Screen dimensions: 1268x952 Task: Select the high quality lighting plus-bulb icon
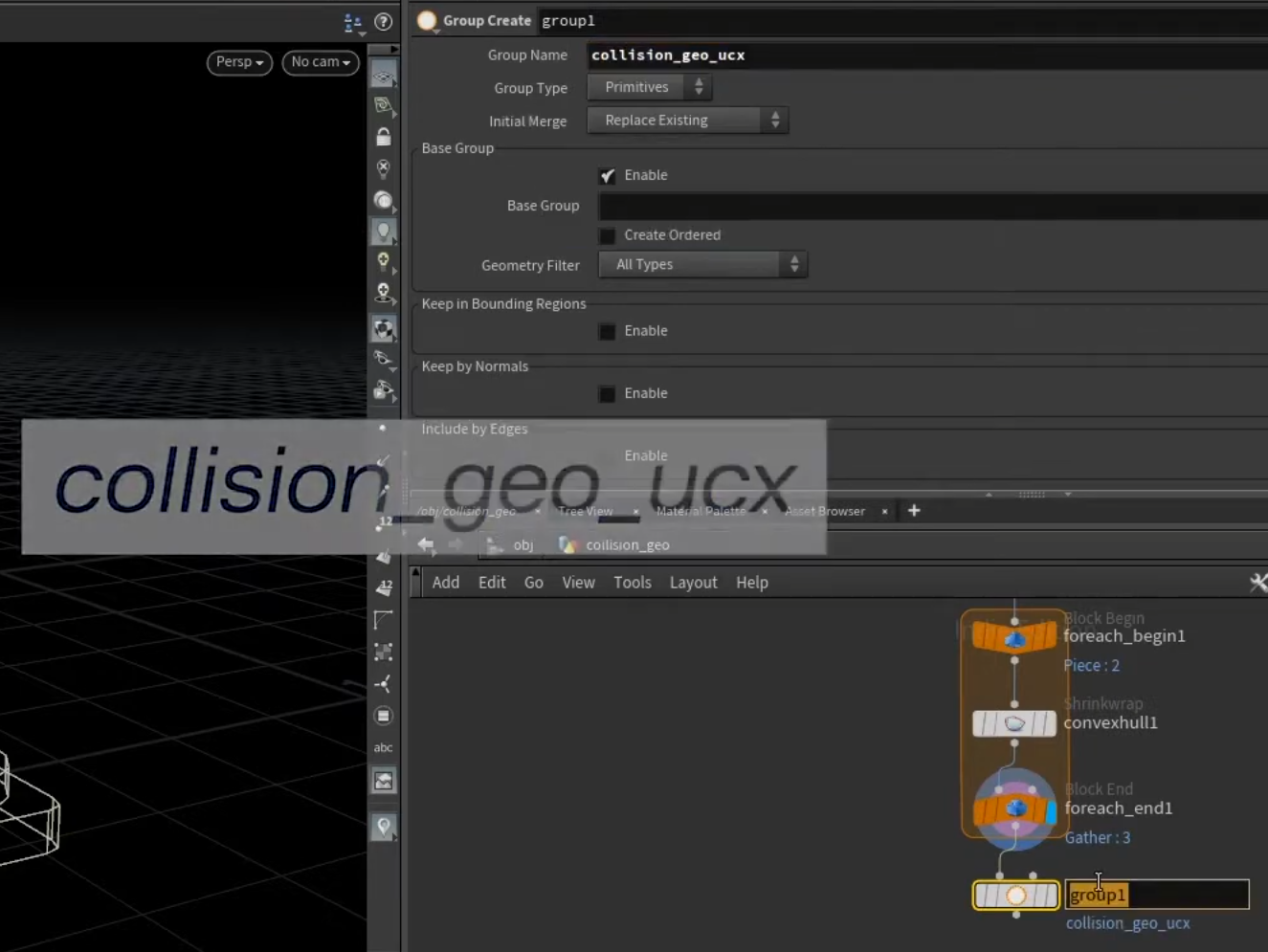[x=383, y=262]
